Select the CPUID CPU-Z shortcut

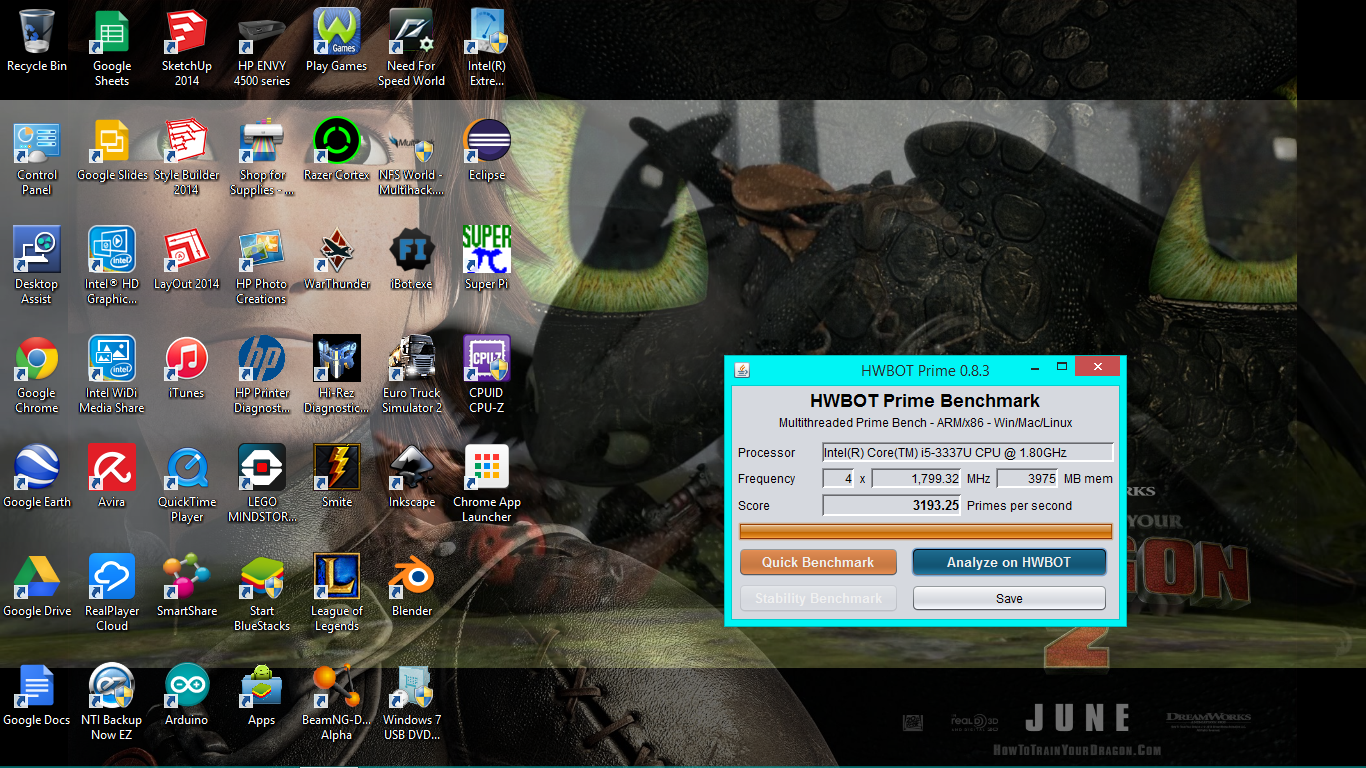[x=487, y=359]
